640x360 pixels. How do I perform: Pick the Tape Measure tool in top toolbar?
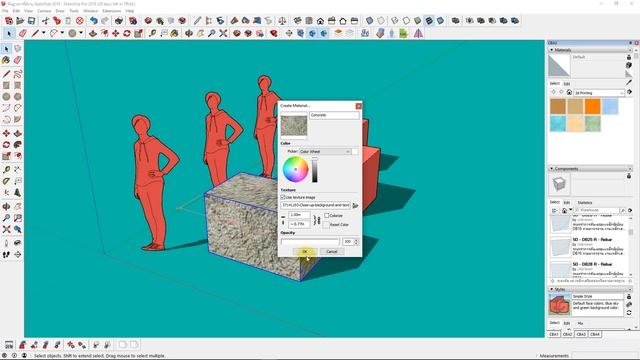152,33
